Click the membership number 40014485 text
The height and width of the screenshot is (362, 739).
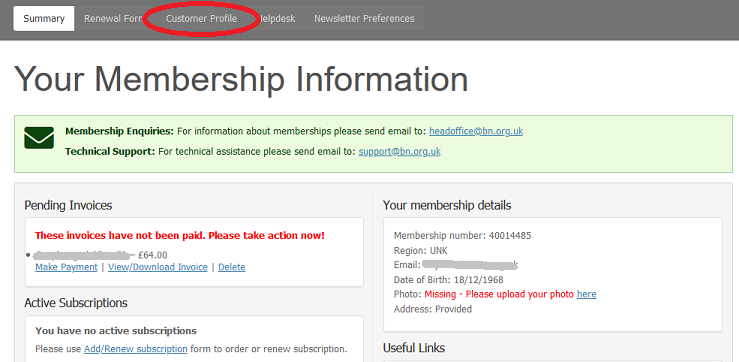pos(510,235)
